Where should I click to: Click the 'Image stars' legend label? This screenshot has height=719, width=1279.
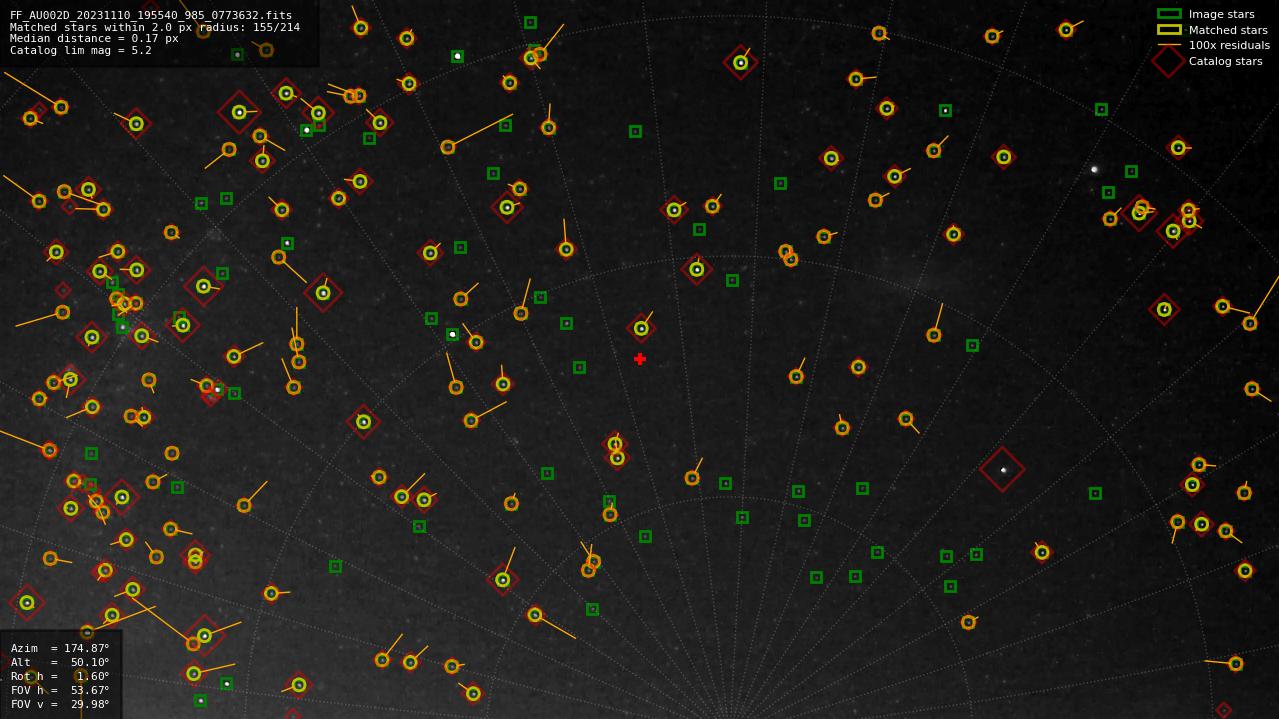pos(1222,14)
